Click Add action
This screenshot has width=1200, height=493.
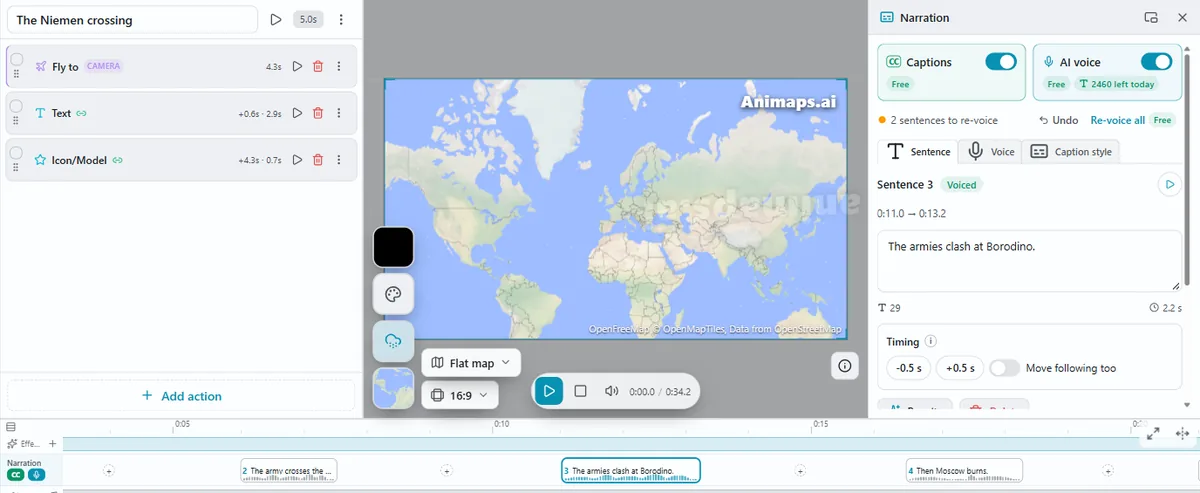(x=181, y=396)
